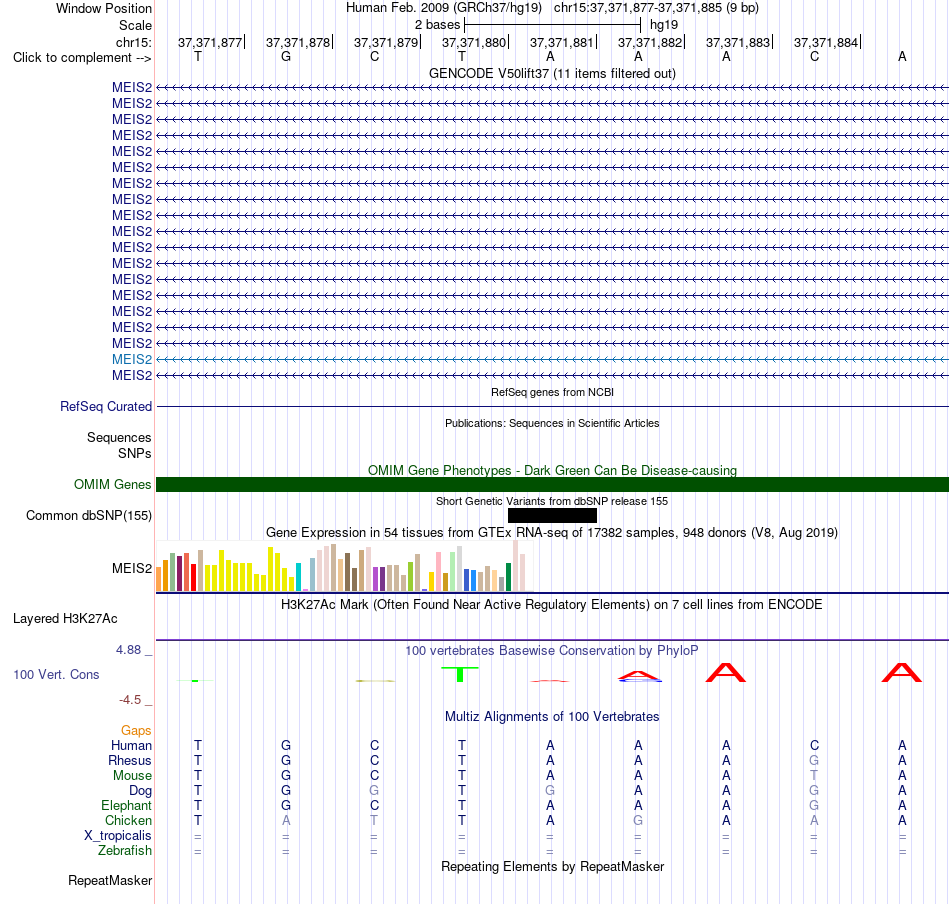Click the Common dbSNP(155) track label
Image resolution: width=950 pixels, height=904 pixels.
coord(88,516)
